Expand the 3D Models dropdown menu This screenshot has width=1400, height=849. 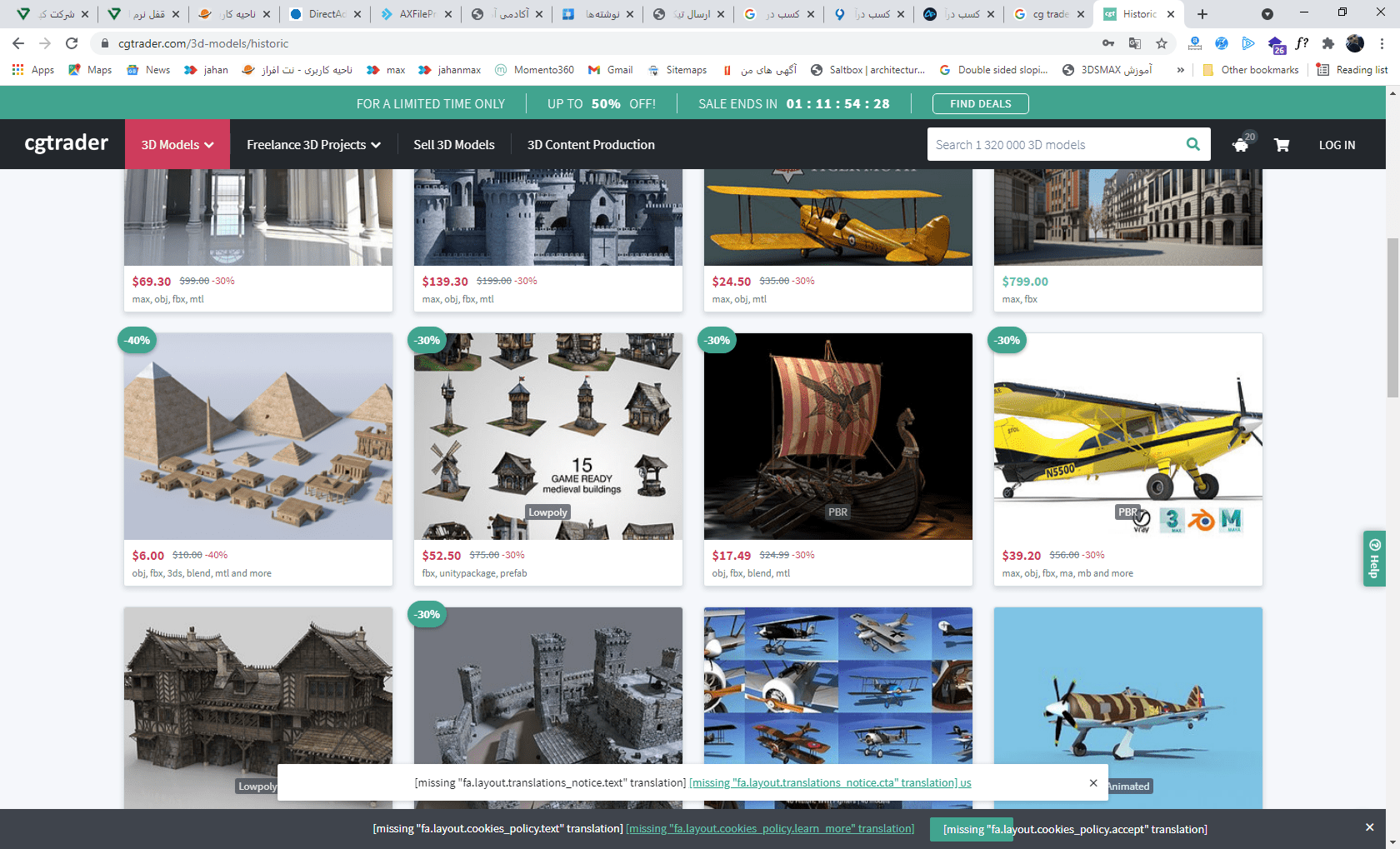pos(177,145)
